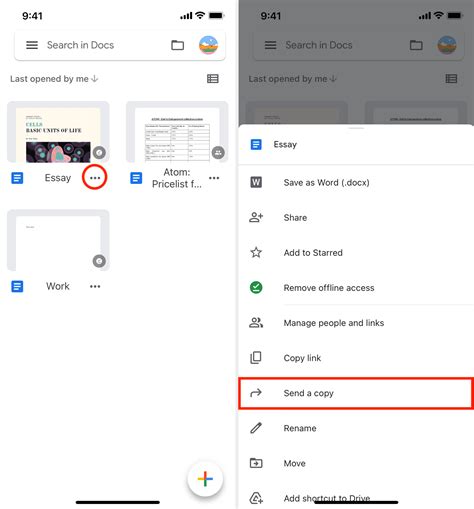The image size is (474, 509).
Task: Tap the Drive shortcut icon
Action: (256, 498)
